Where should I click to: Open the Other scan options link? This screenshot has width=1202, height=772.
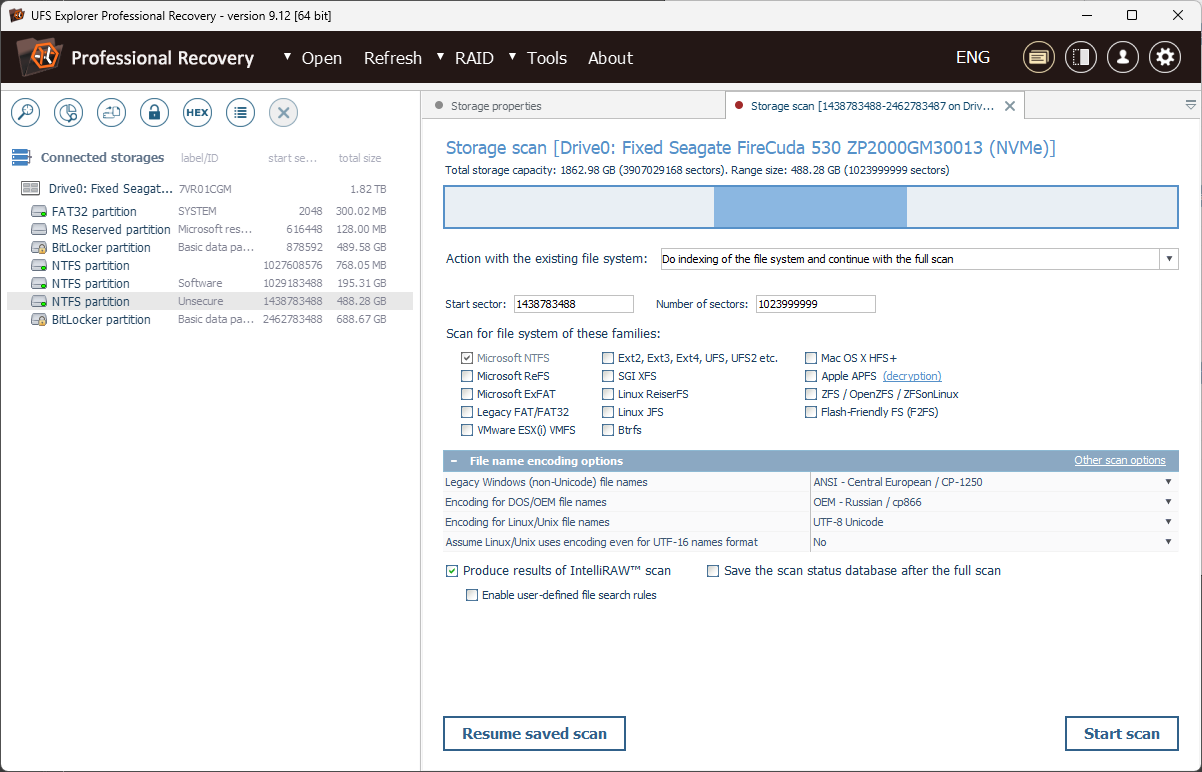[1119, 460]
